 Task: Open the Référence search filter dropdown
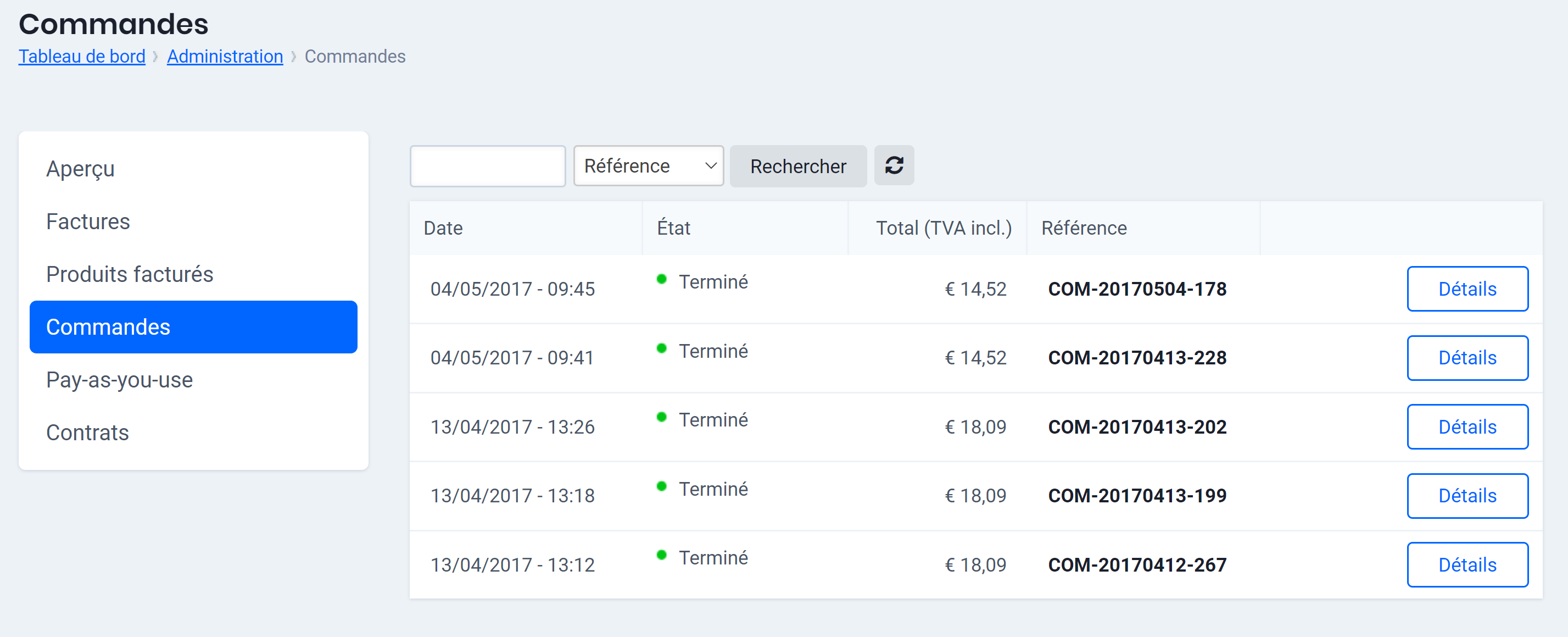click(x=648, y=165)
